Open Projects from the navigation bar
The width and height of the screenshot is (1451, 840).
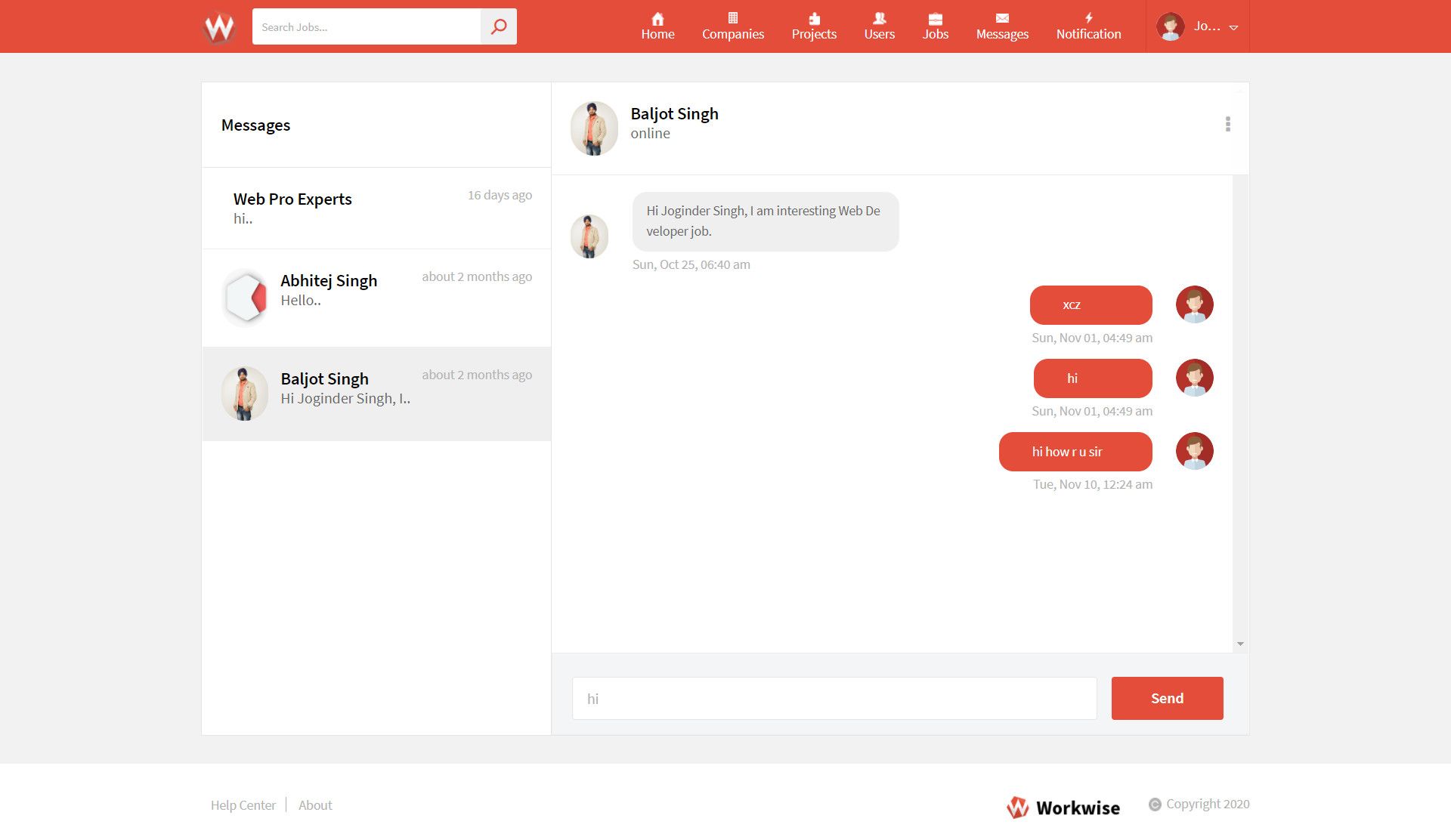click(814, 26)
